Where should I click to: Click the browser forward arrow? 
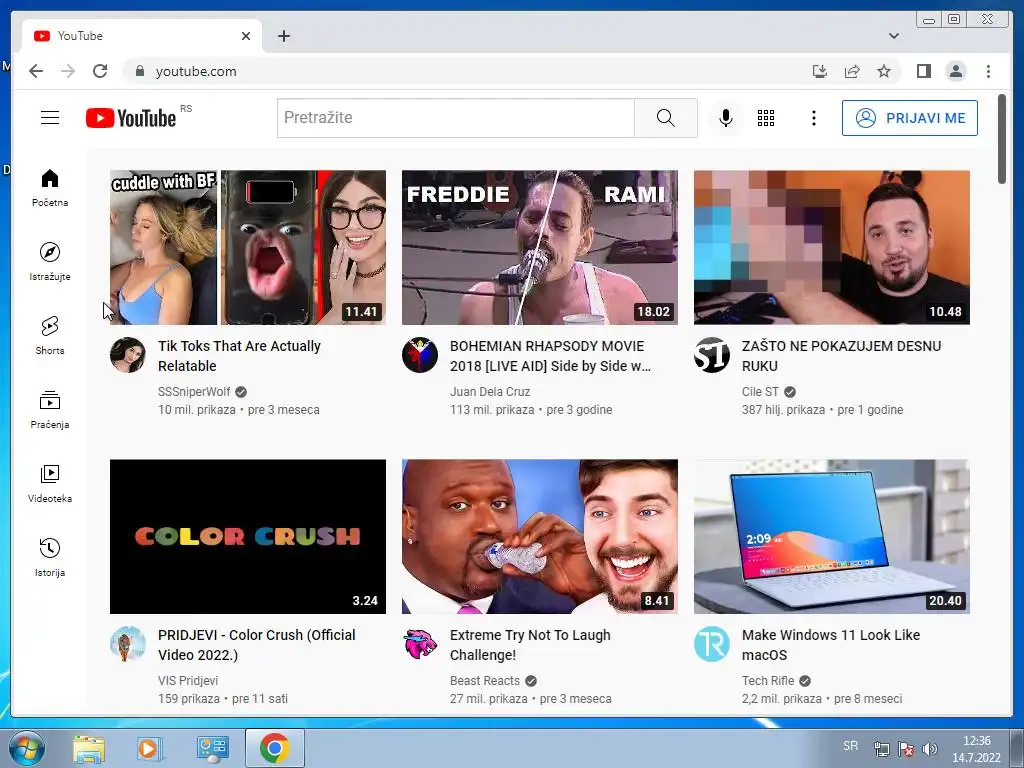coord(68,71)
